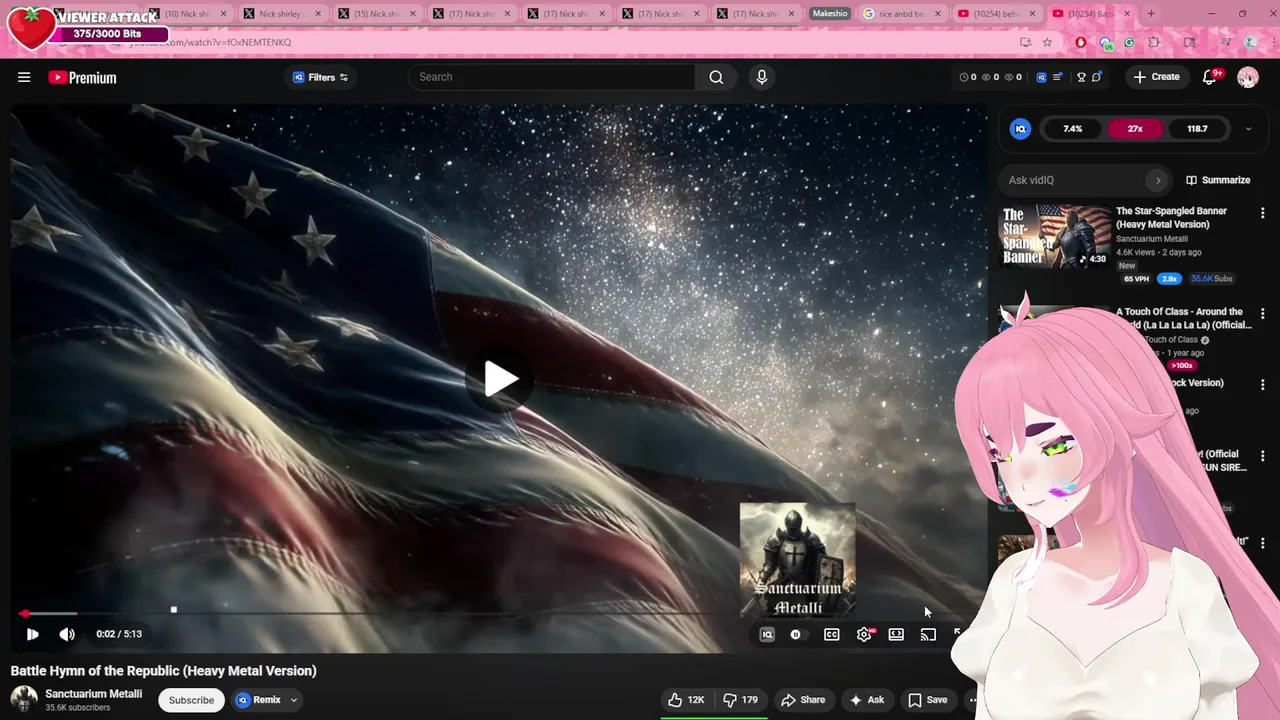Image resolution: width=1280 pixels, height=720 pixels.
Task: Click the vidIQ Remix button
Action: click(x=258, y=700)
